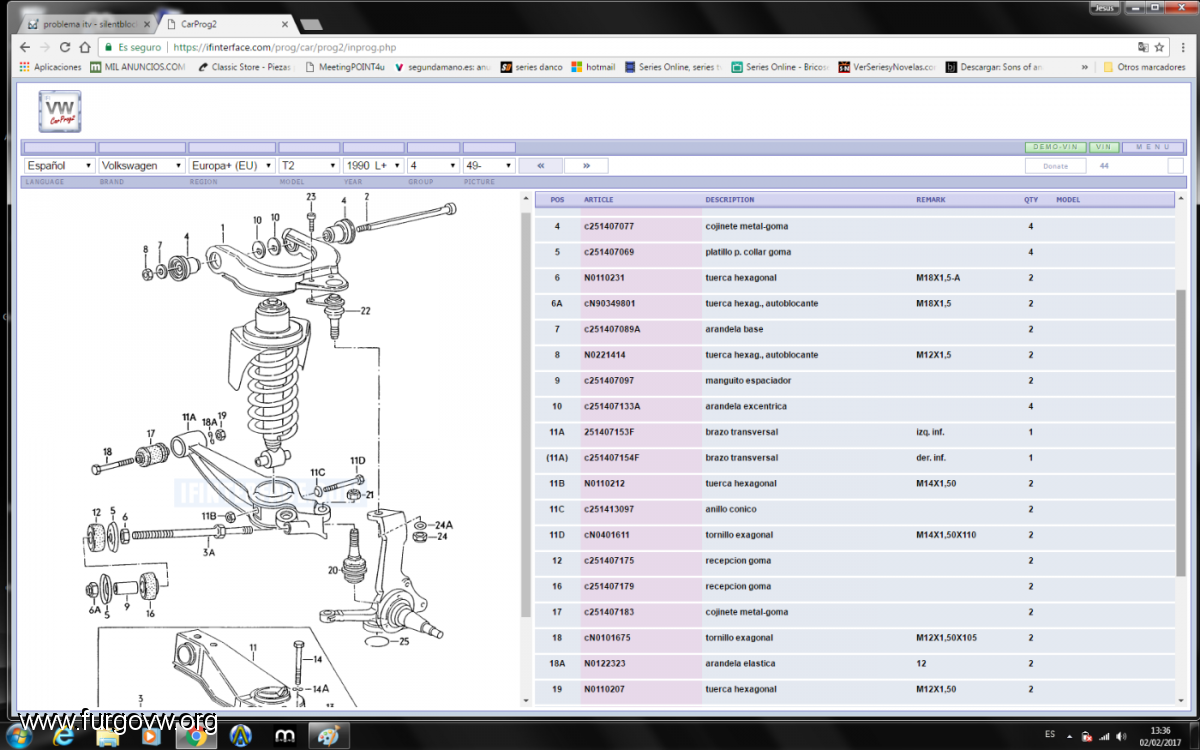Screen dimensions: 1200x750
Task: Close the problema itv browser tab
Action: pos(147,23)
